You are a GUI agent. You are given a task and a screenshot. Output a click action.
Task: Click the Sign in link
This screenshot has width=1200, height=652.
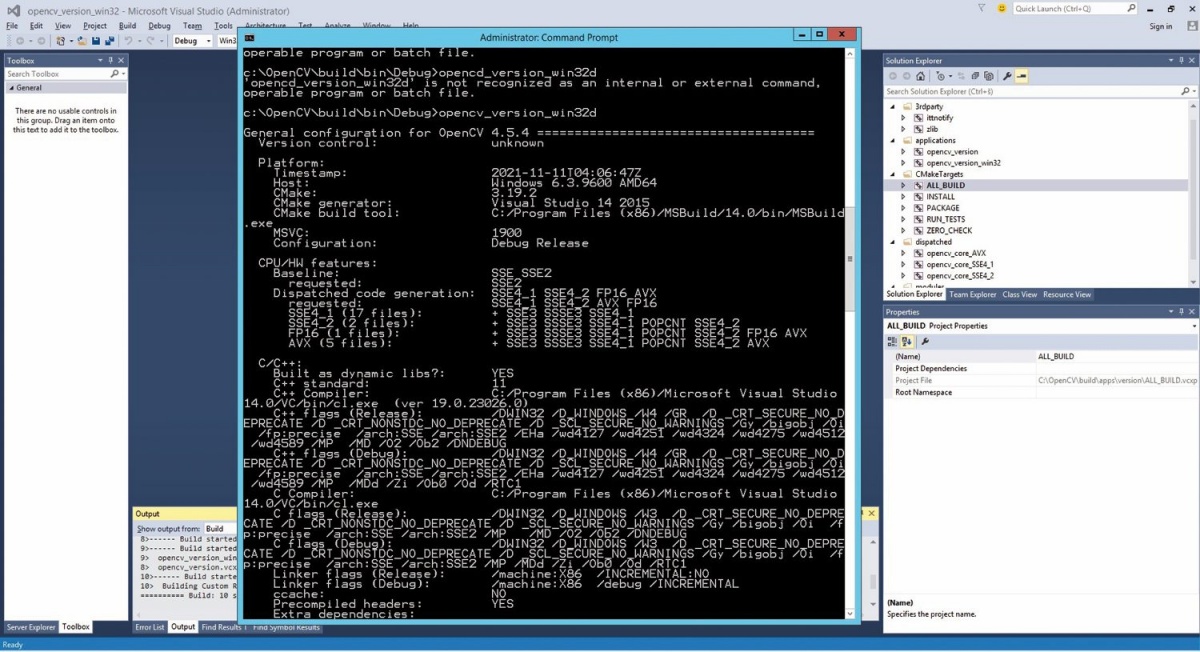(x=1161, y=26)
